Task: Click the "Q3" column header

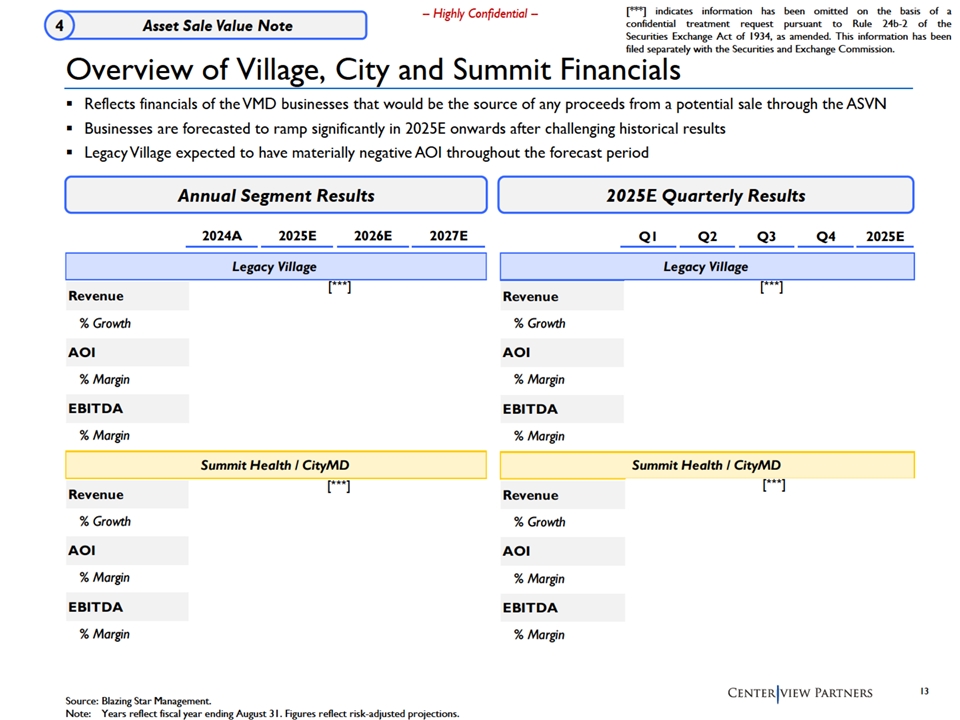Action: [766, 236]
